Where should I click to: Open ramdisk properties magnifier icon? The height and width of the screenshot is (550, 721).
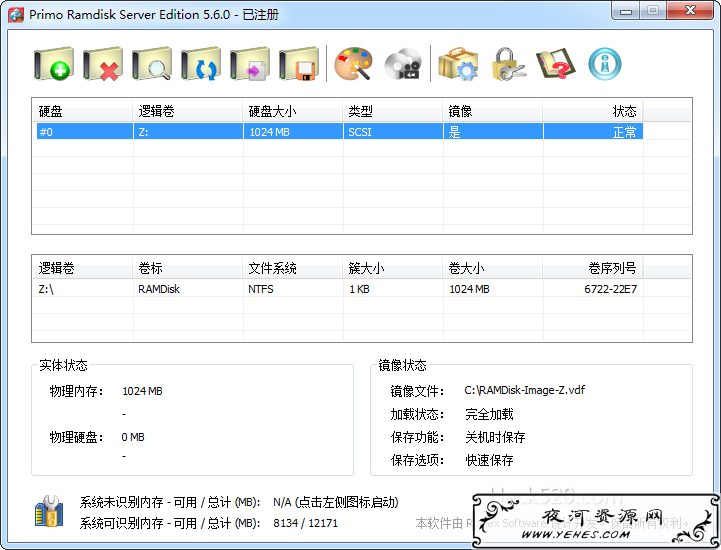coord(152,64)
